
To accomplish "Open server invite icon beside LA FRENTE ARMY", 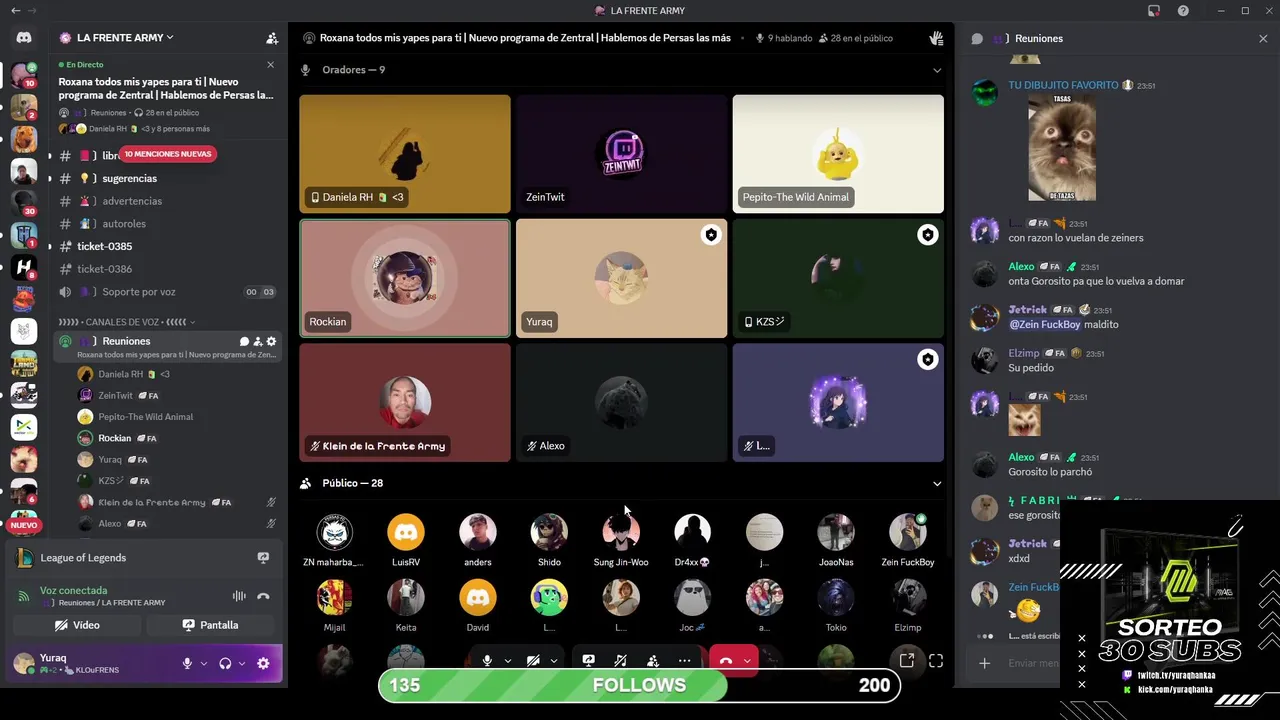I will pyautogui.click(x=272, y=38).
